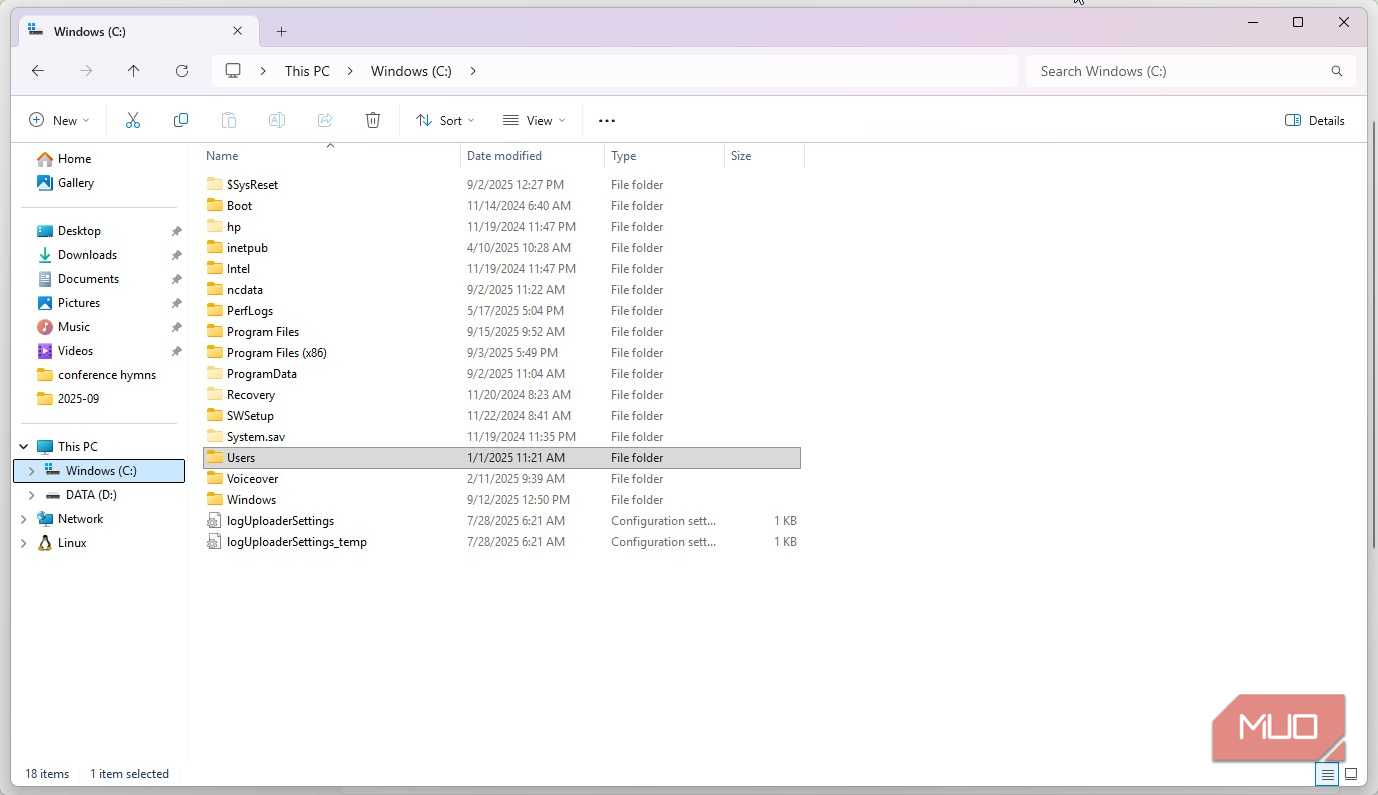Close the Windows (C:) tab
The width and height of the screenshot is (1378, 795).
(238, 31)
